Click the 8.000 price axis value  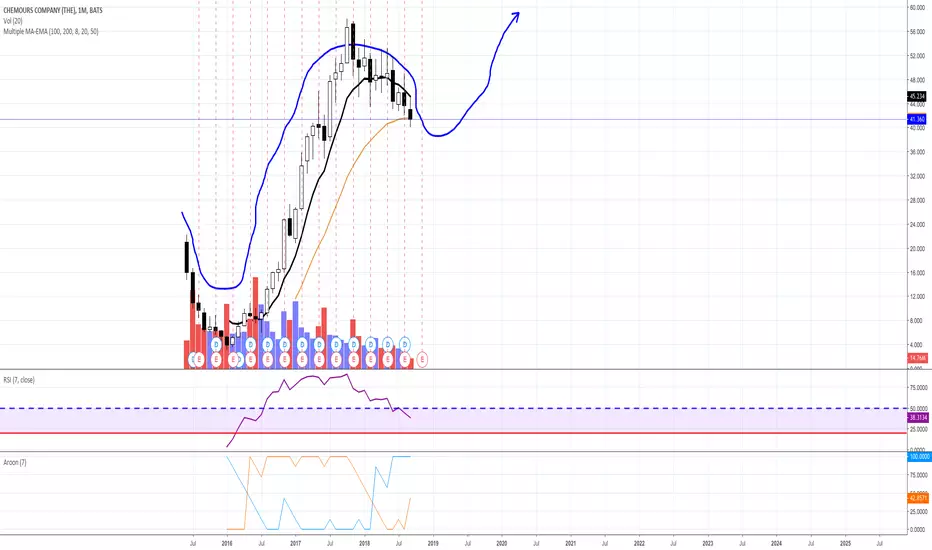pos(916,321)
